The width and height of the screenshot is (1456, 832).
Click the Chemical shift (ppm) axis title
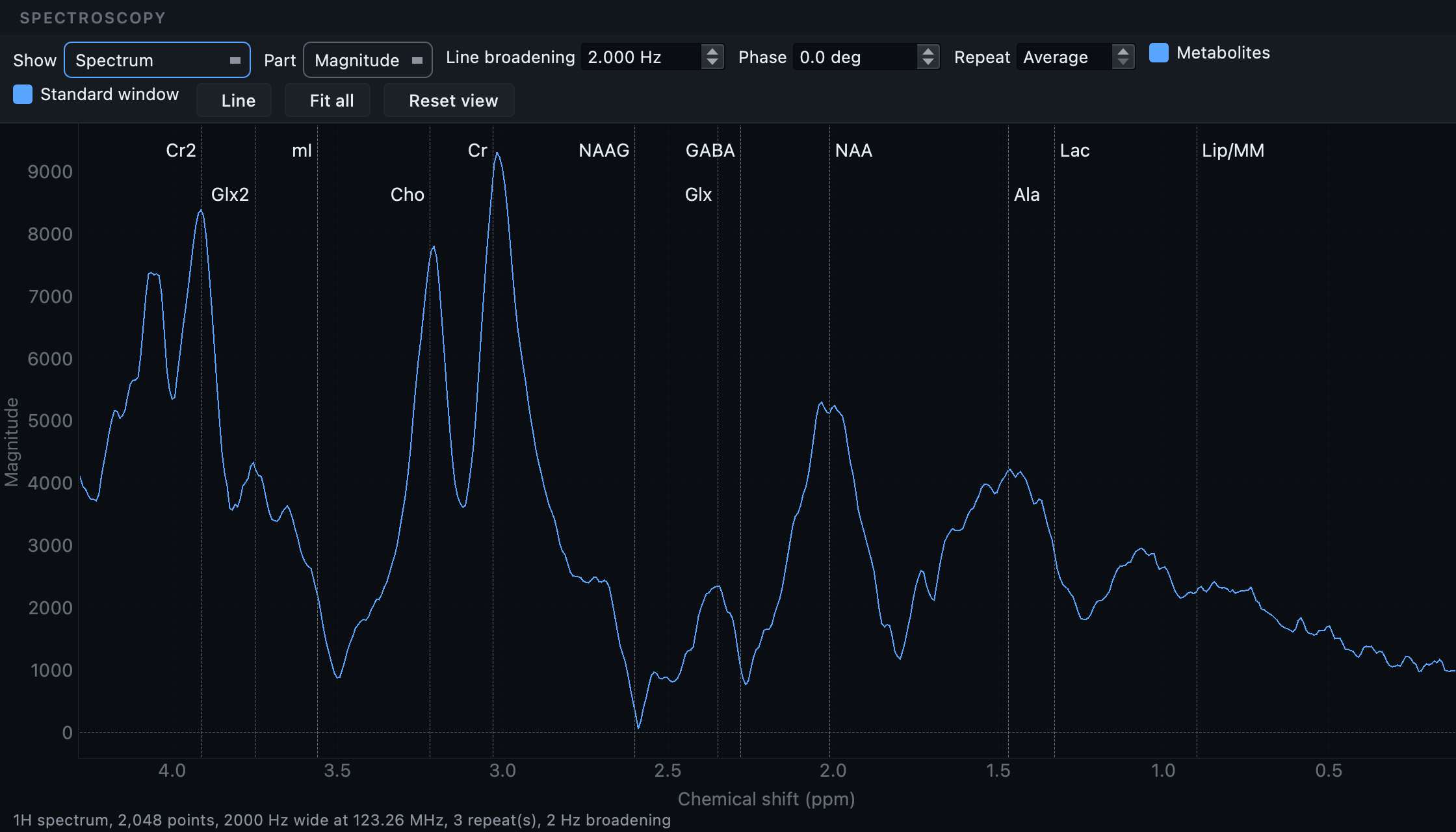[766, 799]
